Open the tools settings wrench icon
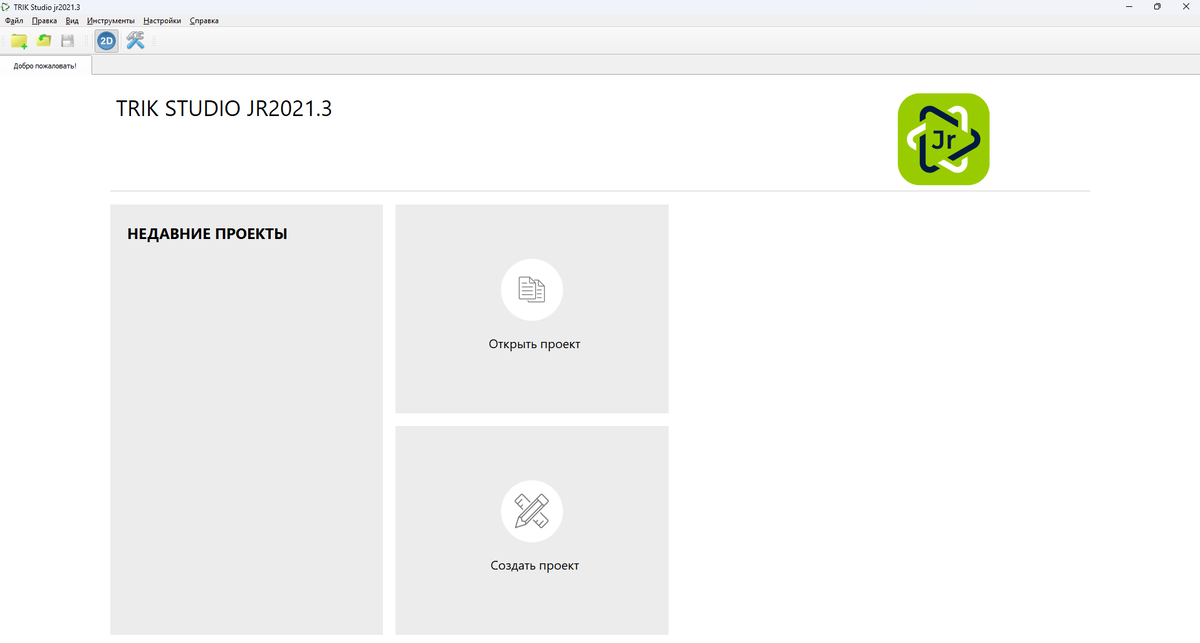The height and width of the screenshot is (643, 1200). click(x=135, y=41)
